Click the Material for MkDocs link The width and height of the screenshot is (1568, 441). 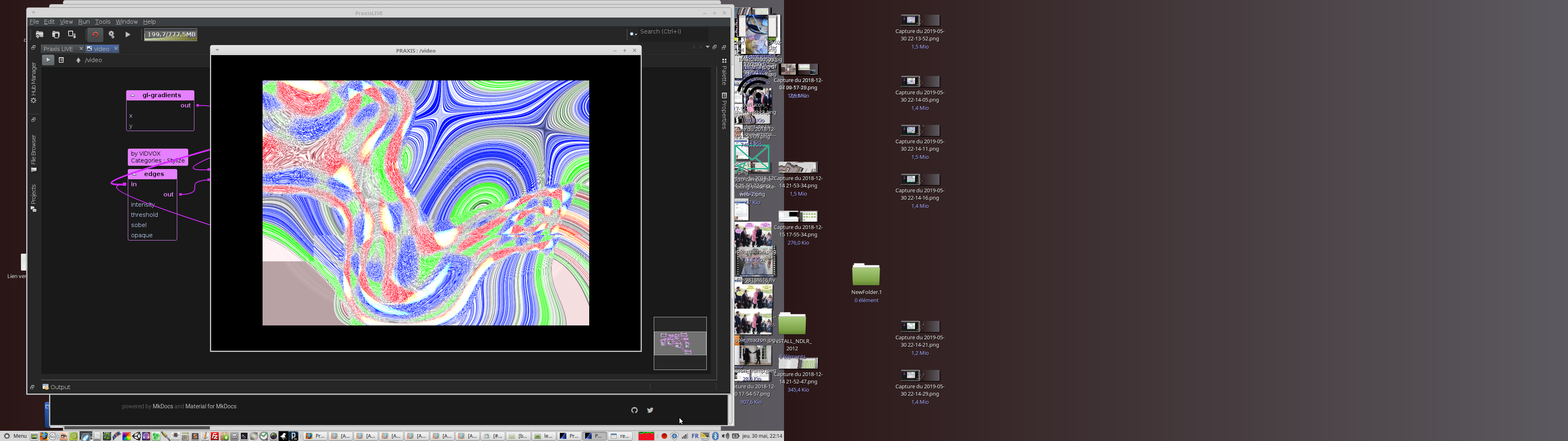tap(211, 406)
